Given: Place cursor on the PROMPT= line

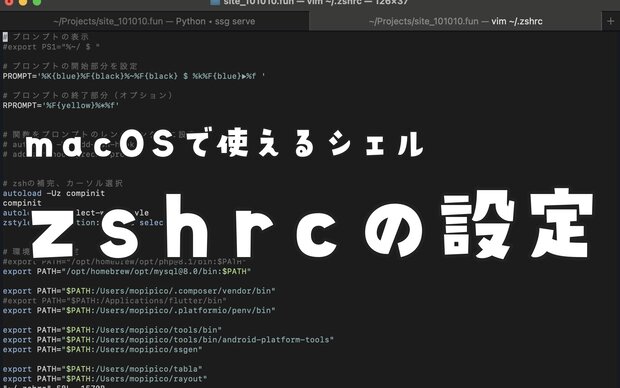Looking at the screenshot, I should pyautogui.click(x=134, y=76).
